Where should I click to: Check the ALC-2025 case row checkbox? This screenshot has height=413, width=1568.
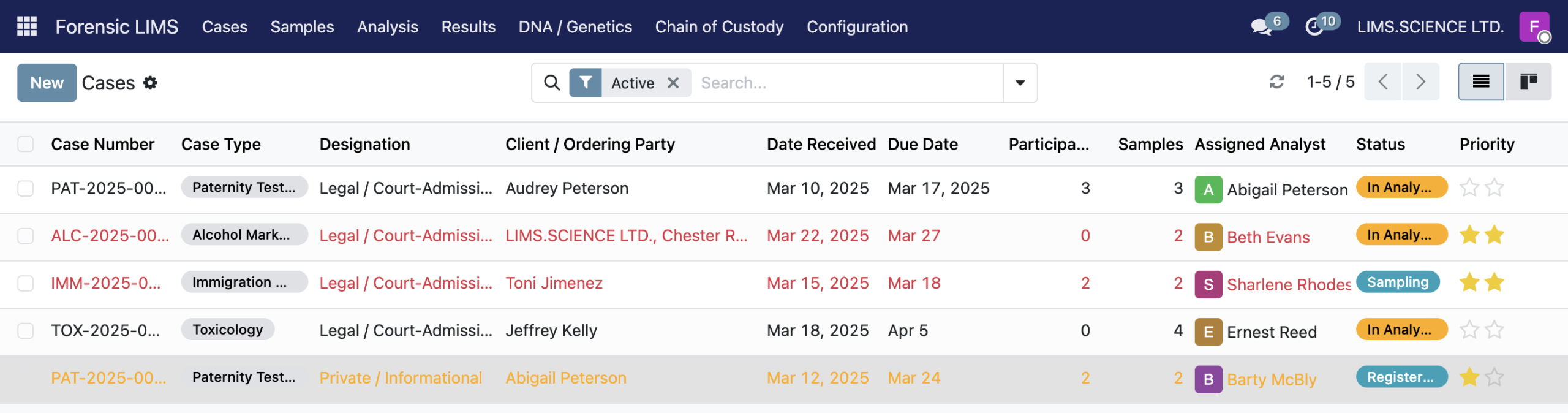26,236
